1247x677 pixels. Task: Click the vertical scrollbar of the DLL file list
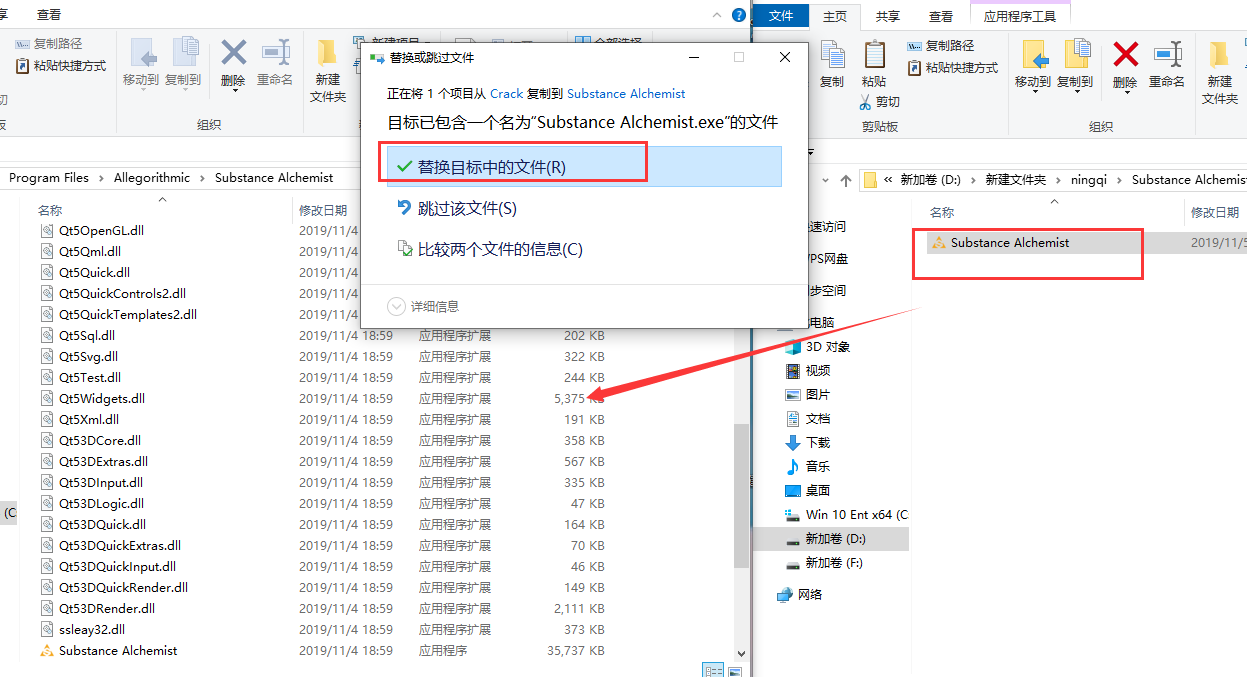click(x=740, y=480)
